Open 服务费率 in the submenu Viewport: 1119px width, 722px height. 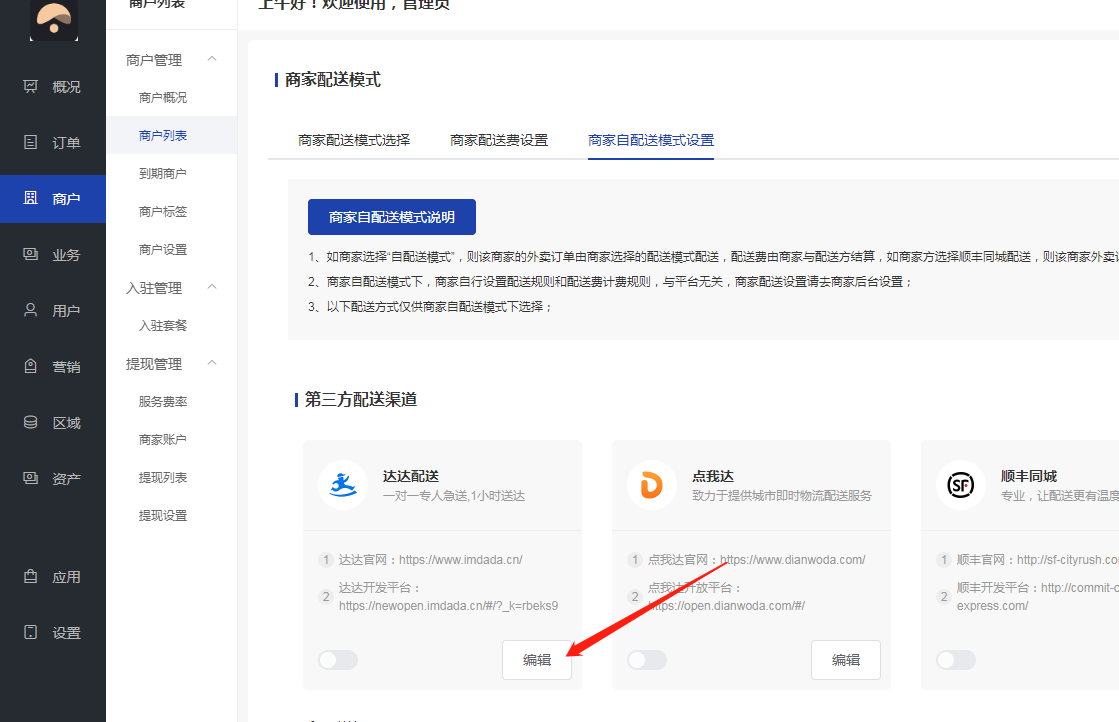(x=163, y=402)
